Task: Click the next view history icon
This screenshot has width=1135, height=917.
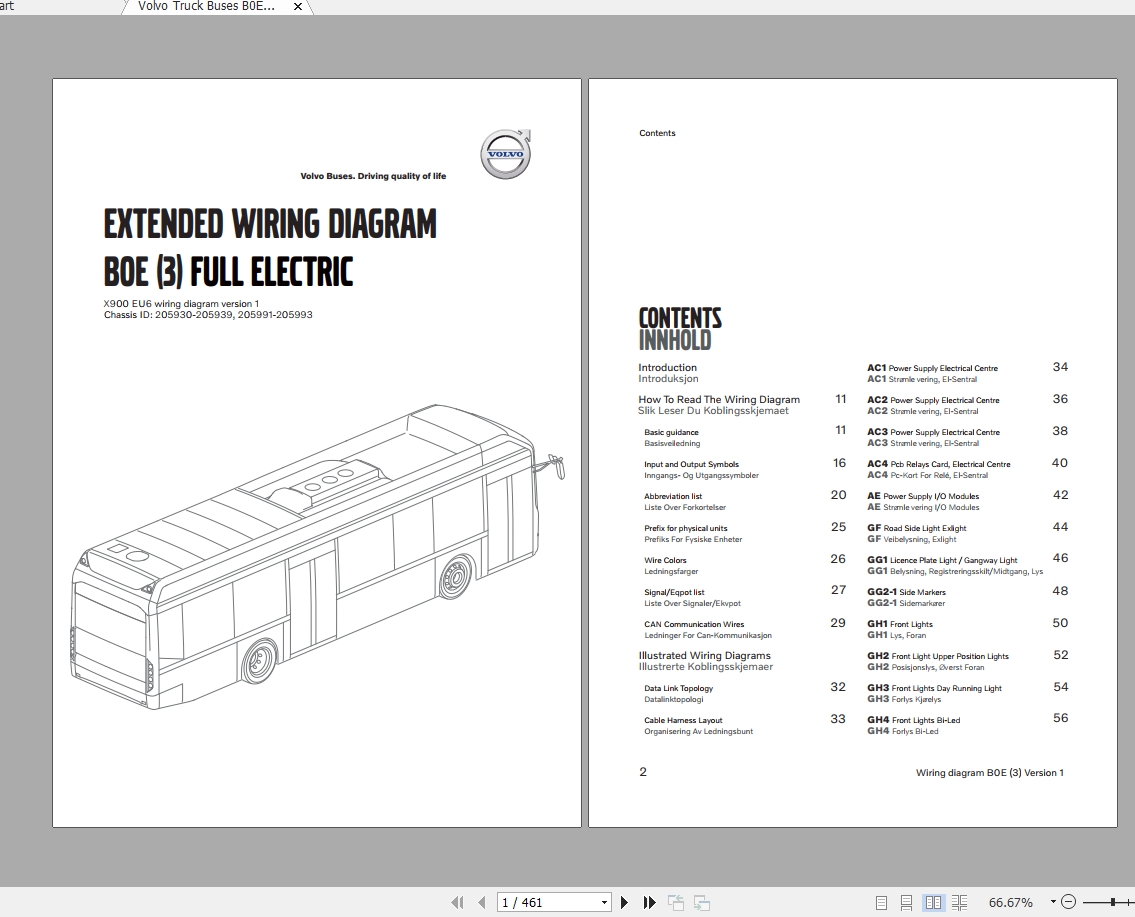Action: (x=702, y=902)
